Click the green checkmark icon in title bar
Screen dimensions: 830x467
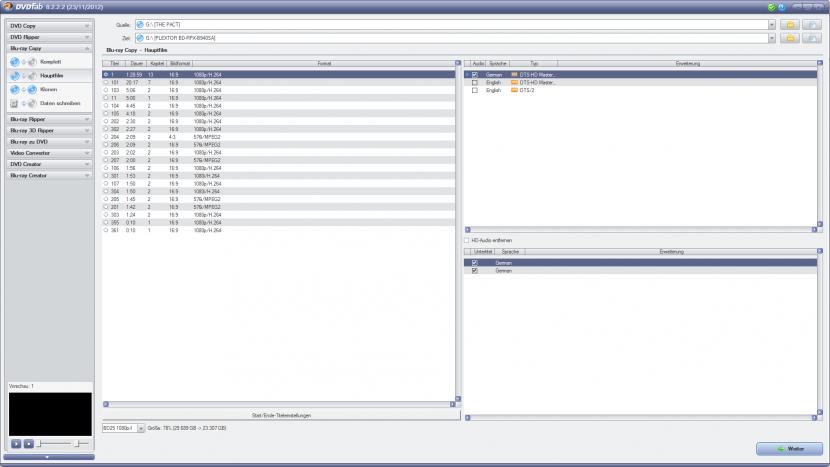pyautogui.click(x=771, y=7)
